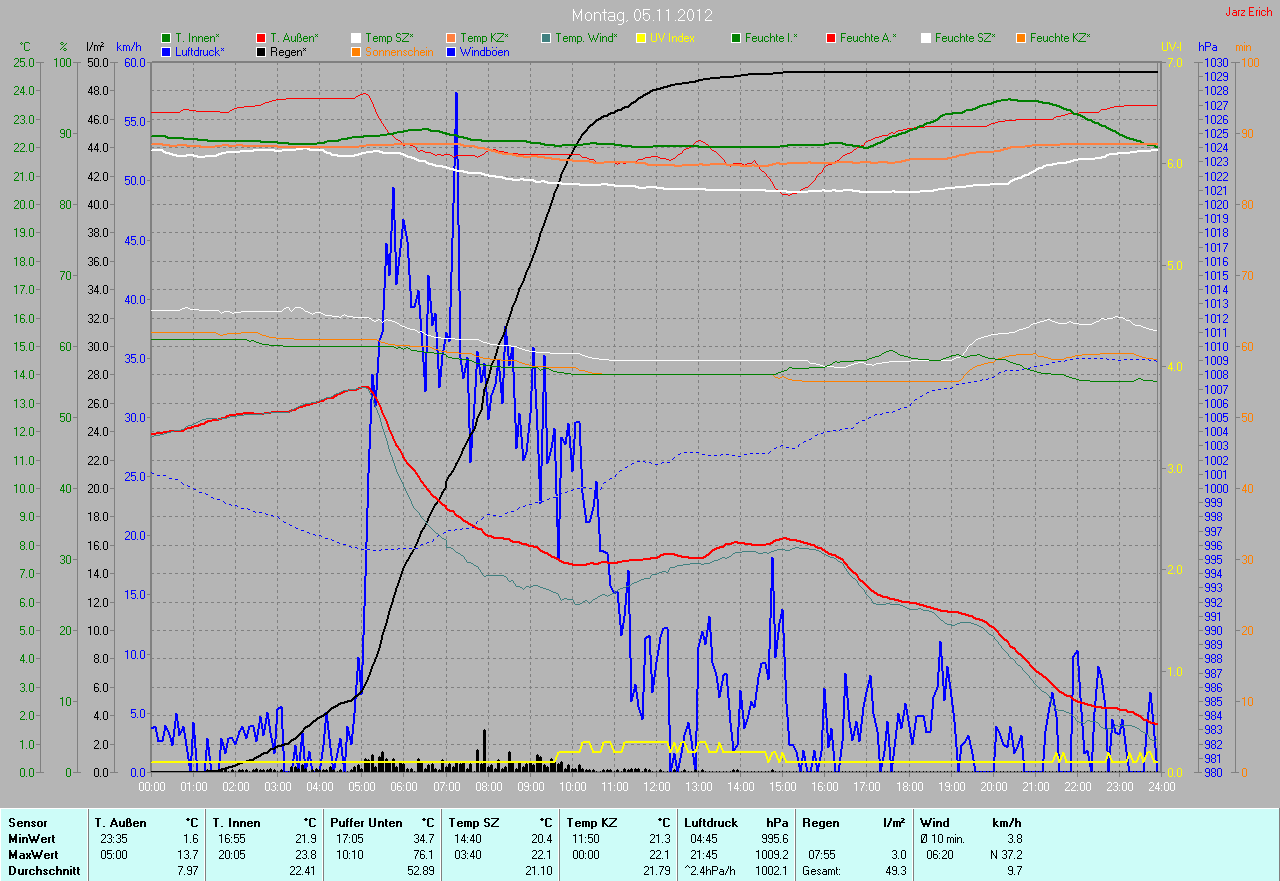Click the orange Sonnenschein legend square

coord(357,51)
